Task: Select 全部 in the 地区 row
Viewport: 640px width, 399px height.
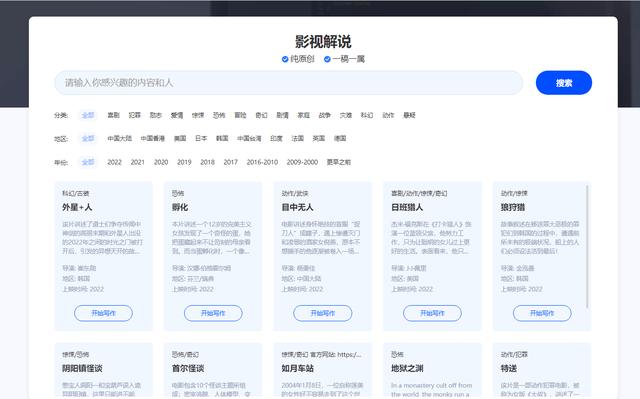Action: (88, 139)
